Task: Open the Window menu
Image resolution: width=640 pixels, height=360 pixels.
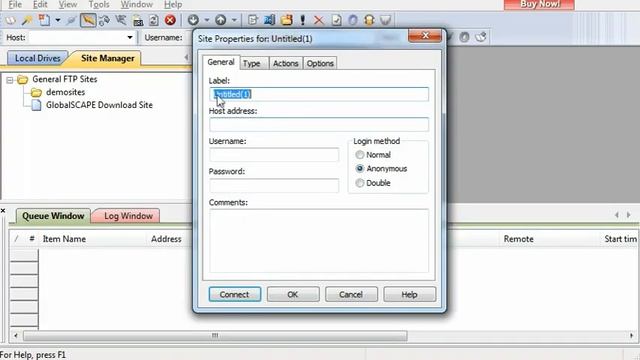Action: click(136, 4)
